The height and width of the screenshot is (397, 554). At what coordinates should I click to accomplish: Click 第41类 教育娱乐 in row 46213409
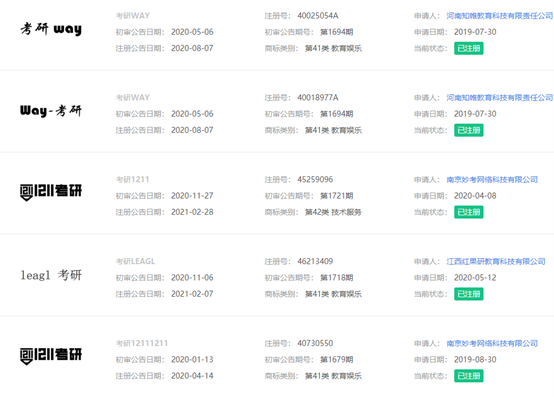point(333,294)
